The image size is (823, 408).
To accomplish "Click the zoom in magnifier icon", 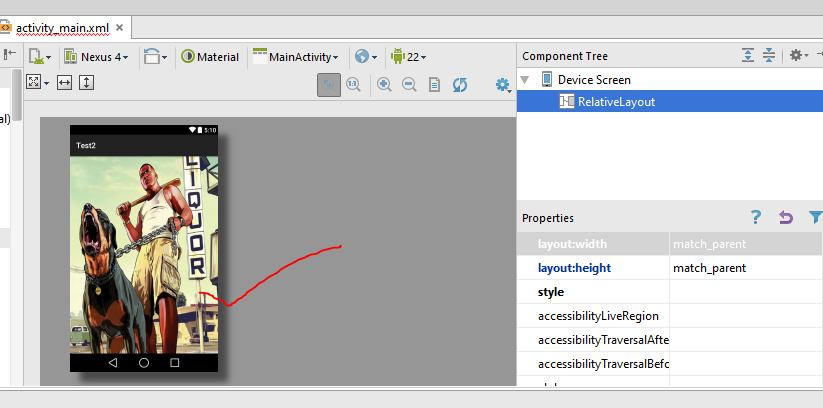I will click(x=384, y=86).
